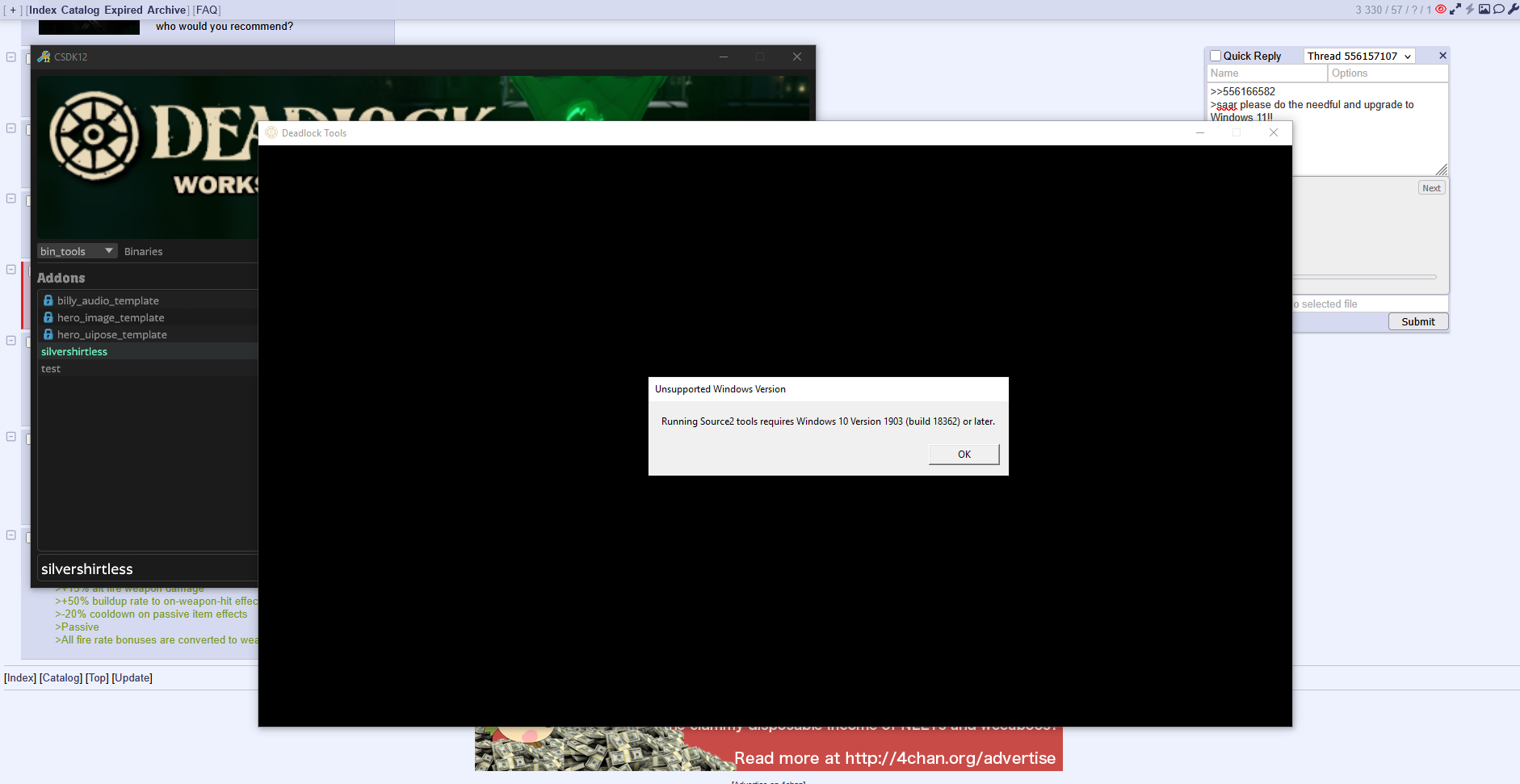Click the '>All fire rate bonuses' greentext line
1520x784 pixels.
coord(157,640)
